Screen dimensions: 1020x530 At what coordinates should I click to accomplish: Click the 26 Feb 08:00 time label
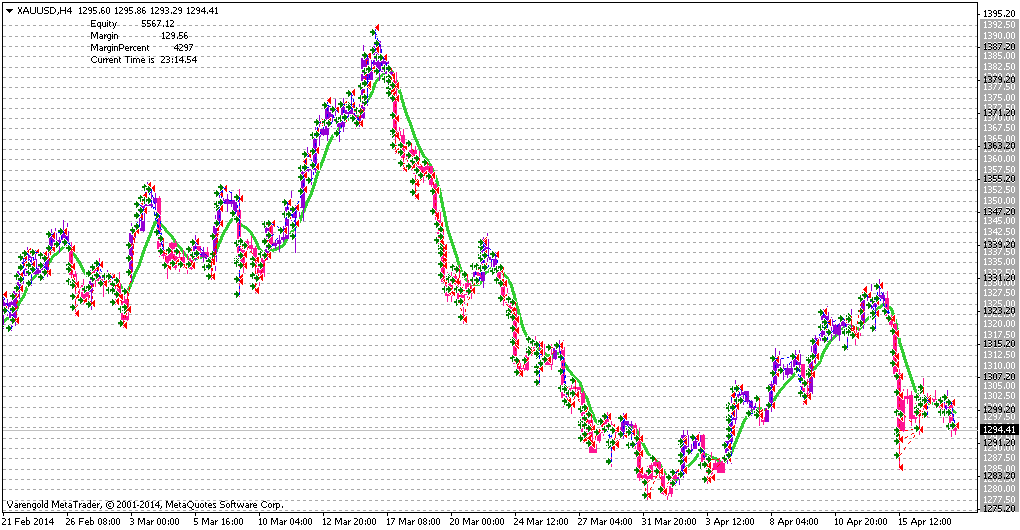(x=93, y=522)
